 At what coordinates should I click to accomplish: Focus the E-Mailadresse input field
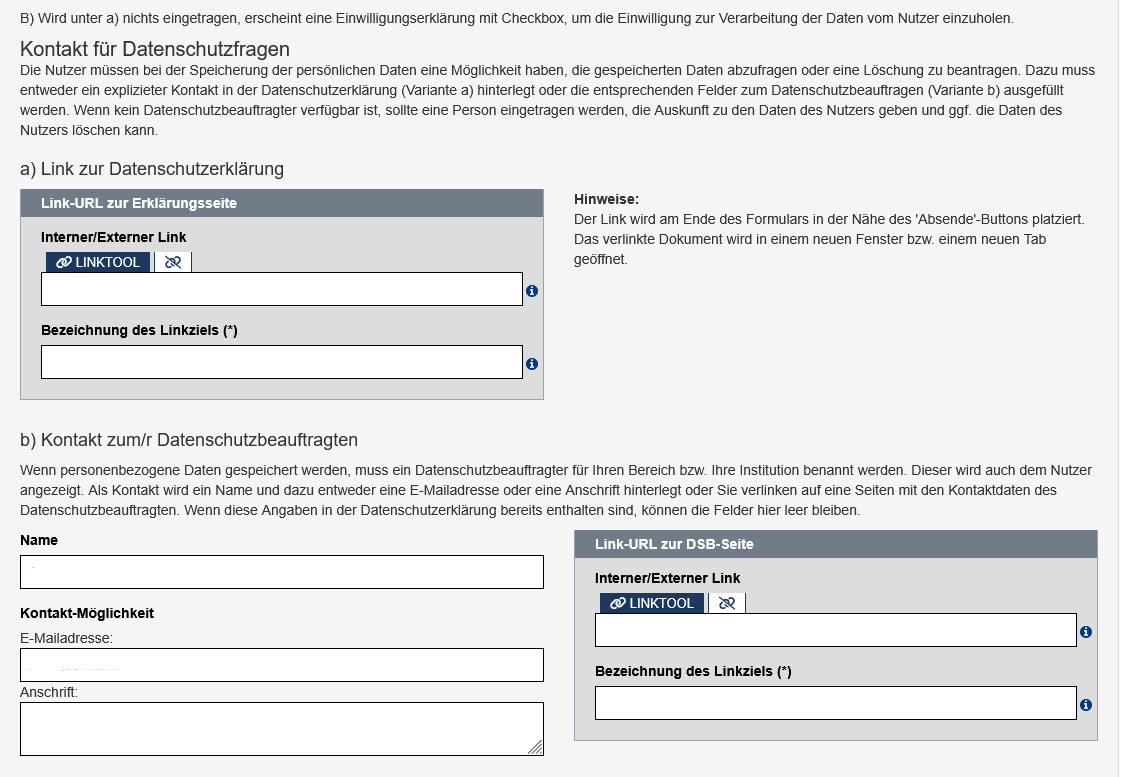(280, 664)
